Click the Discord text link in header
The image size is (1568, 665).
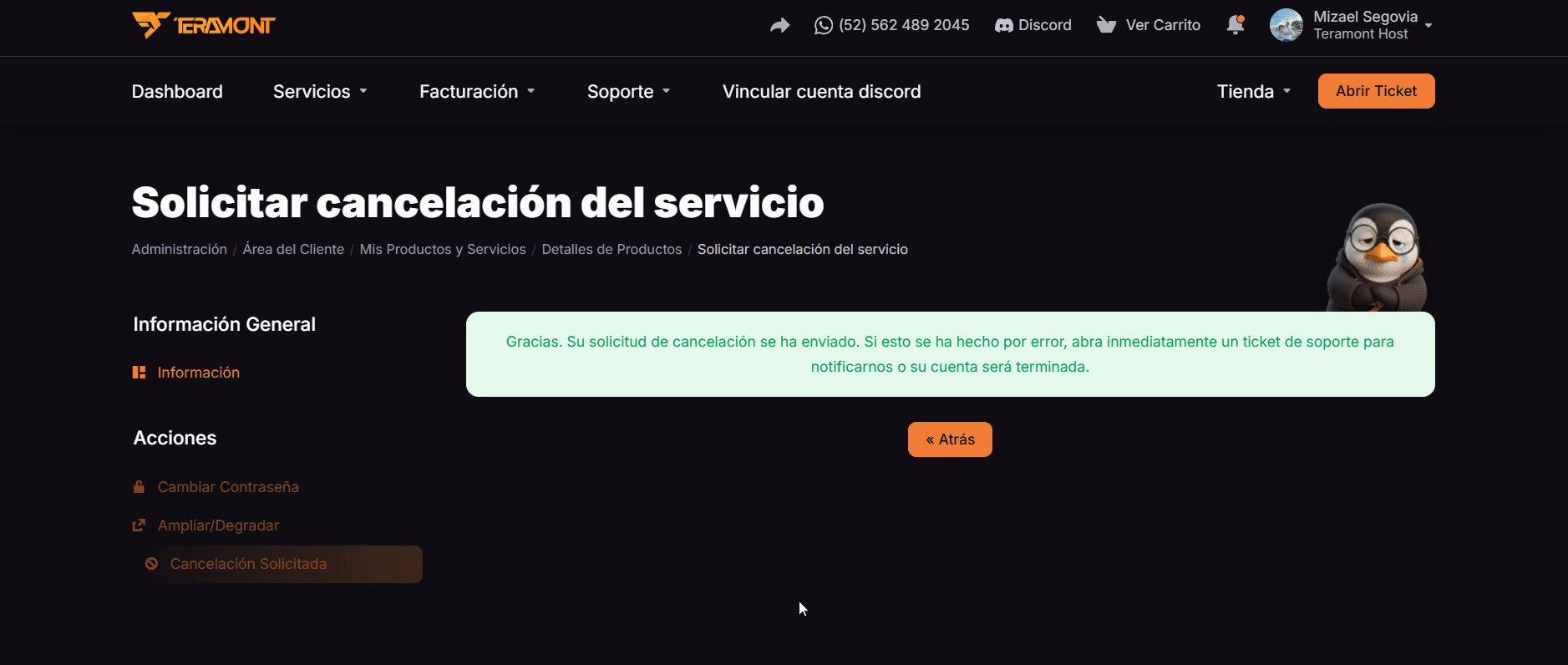click(1045, 25)
